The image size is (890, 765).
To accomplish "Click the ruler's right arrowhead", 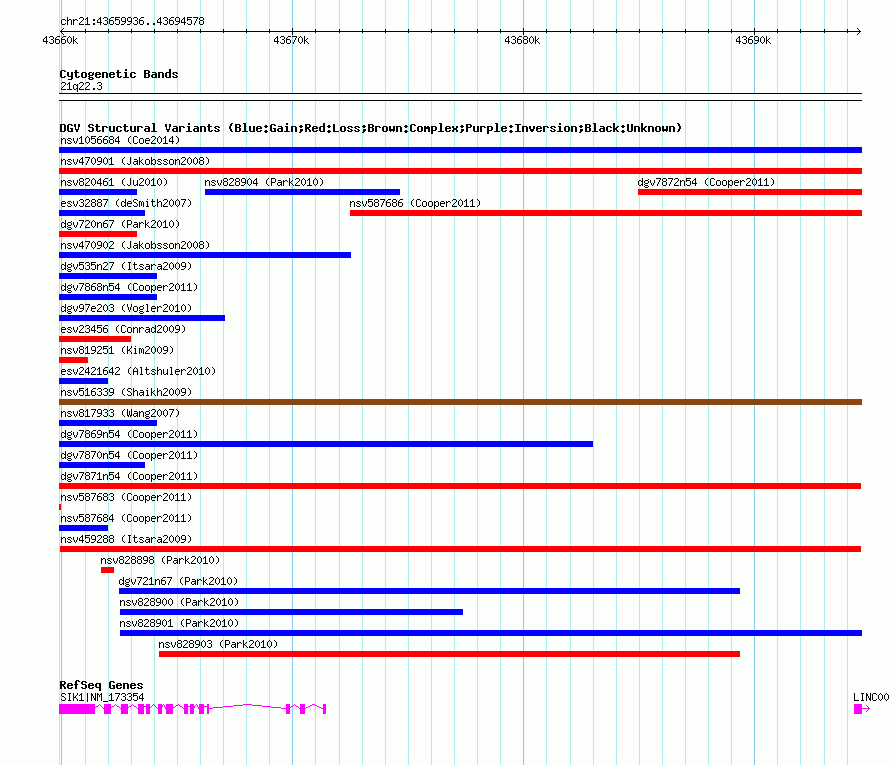I will tap(858, 32).
